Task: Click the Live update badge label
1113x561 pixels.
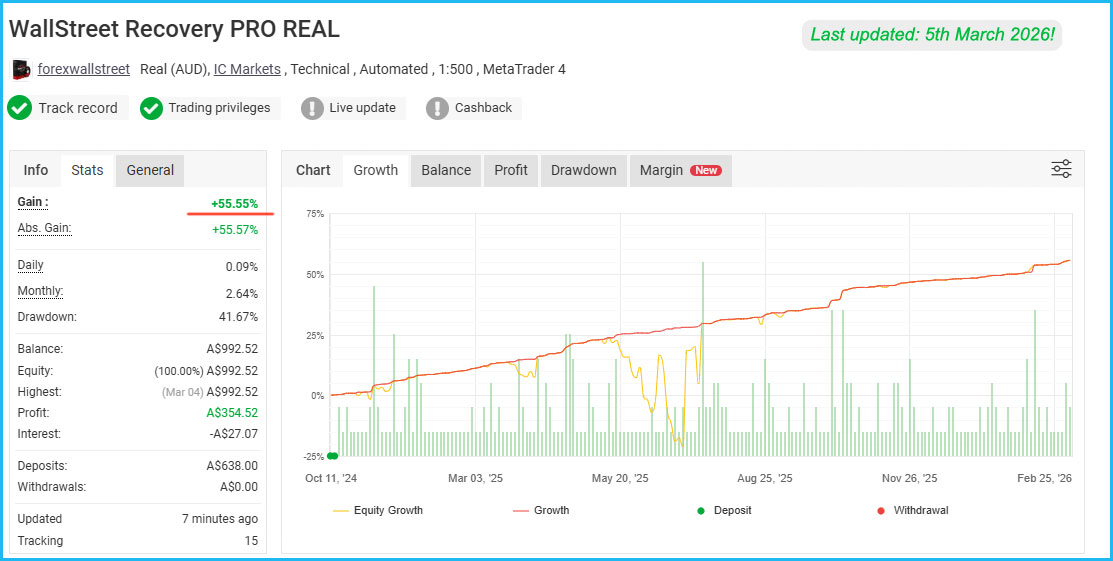Action: click(363, 108)
